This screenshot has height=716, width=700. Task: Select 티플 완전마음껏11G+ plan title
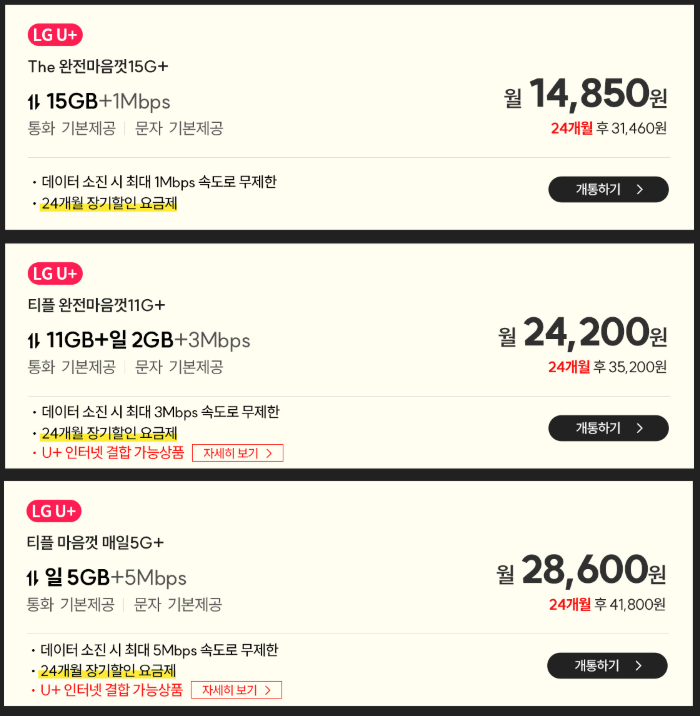coord(96,305)
